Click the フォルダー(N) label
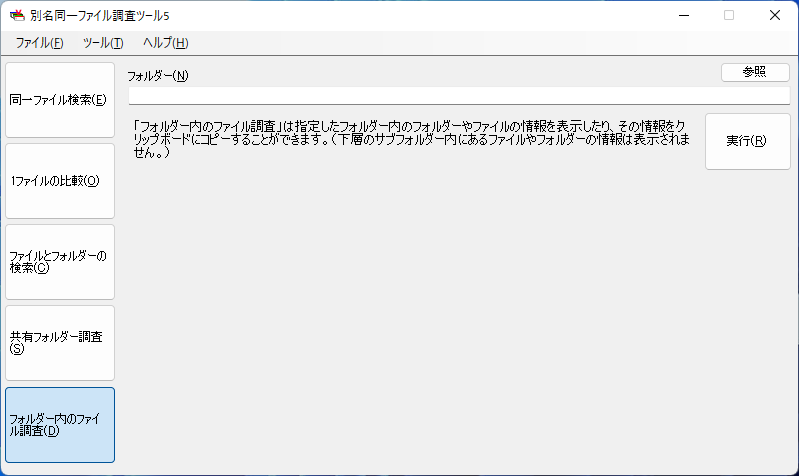The width and height of the screenshot is (799, 476). [x=158, y=76]
